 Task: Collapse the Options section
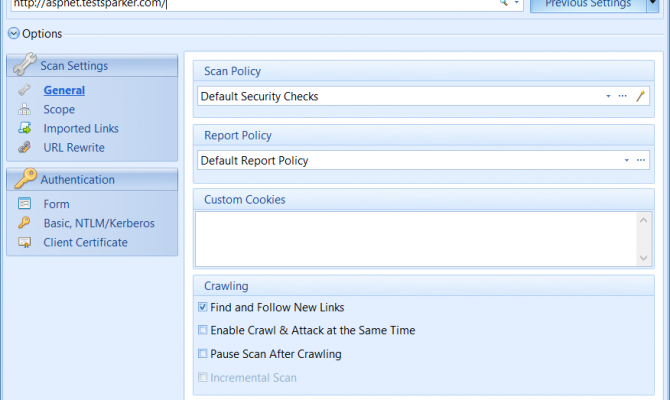click(x=13, y=34)
